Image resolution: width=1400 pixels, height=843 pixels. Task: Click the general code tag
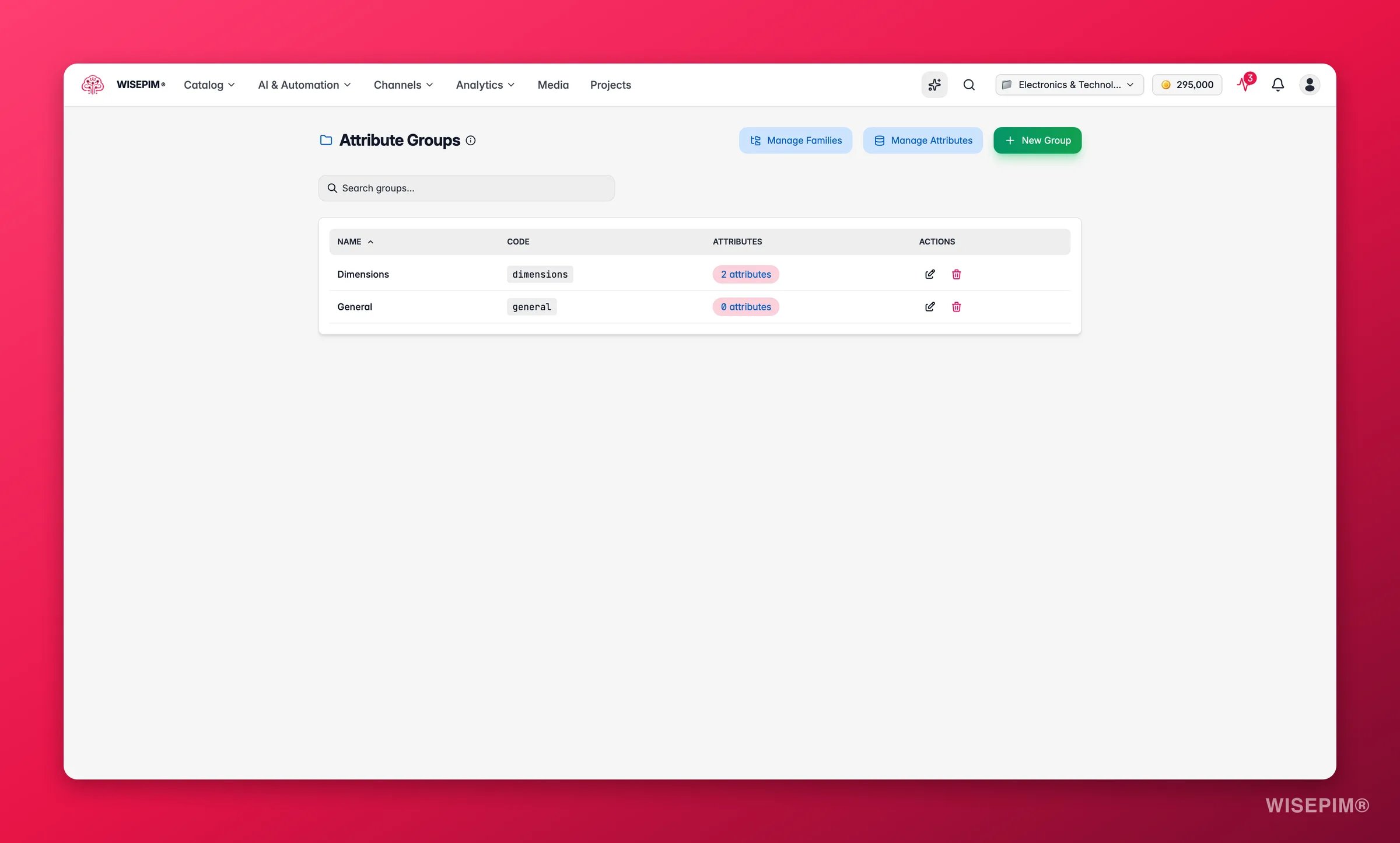(531, 307)
